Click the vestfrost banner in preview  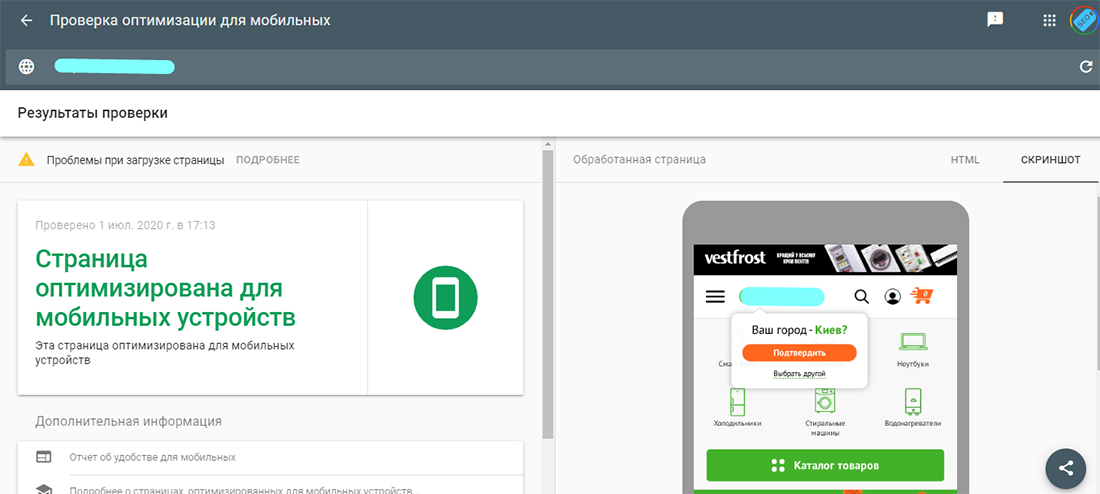tap(825, 259)
